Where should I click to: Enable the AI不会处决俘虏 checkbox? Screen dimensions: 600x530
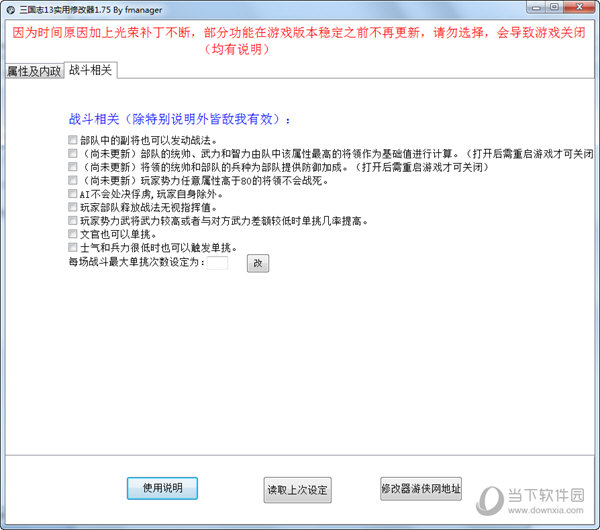[72, 194]
